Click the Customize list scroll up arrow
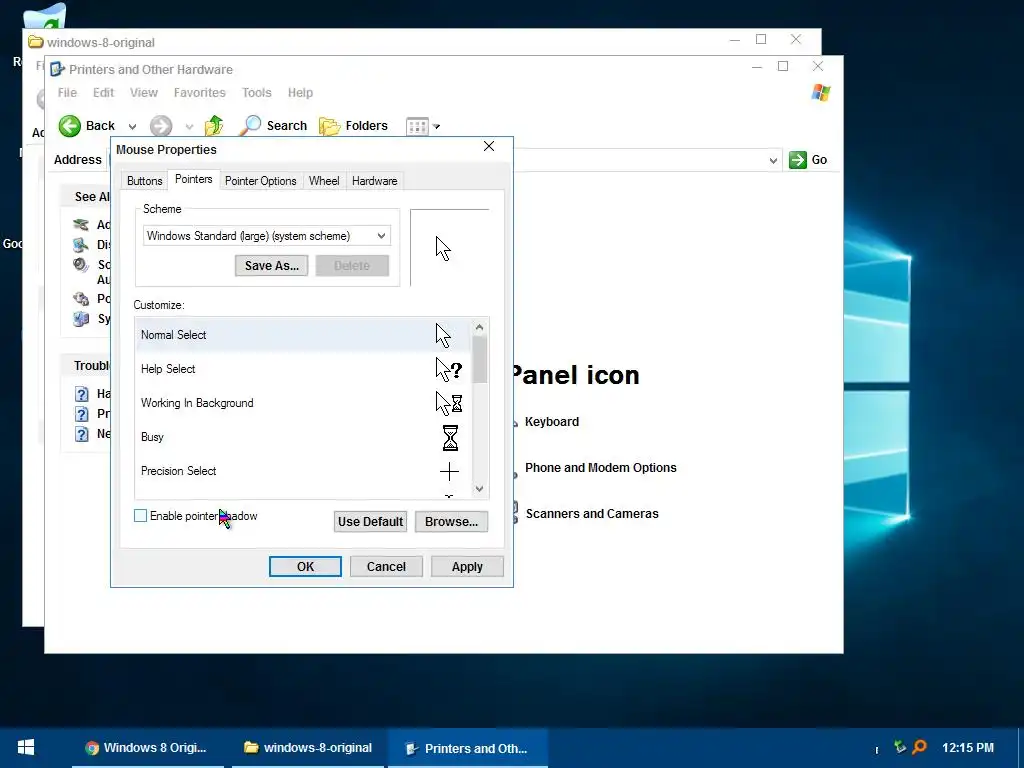This screenshot has width=1024, height=768. click(479, 327)
